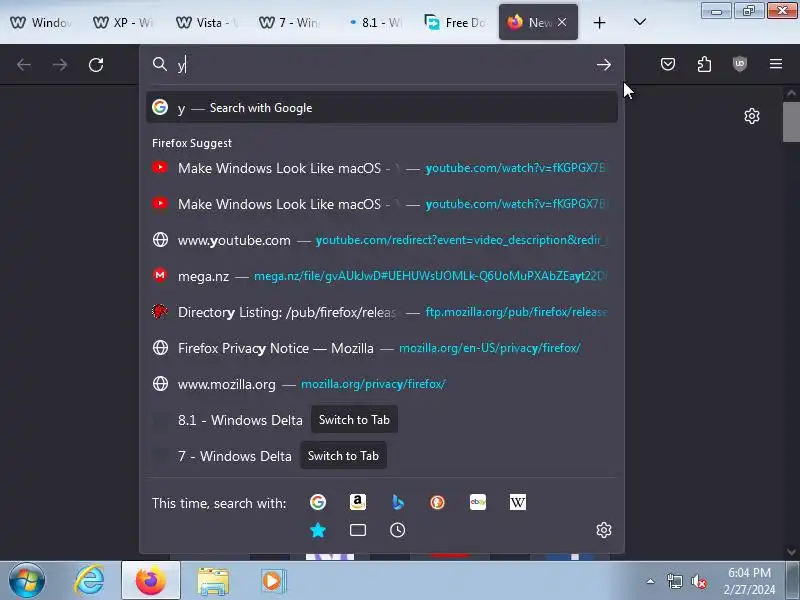Open the Firefox hamburger menu
This screenshot has height=600, width=800.
pos(776,64)
